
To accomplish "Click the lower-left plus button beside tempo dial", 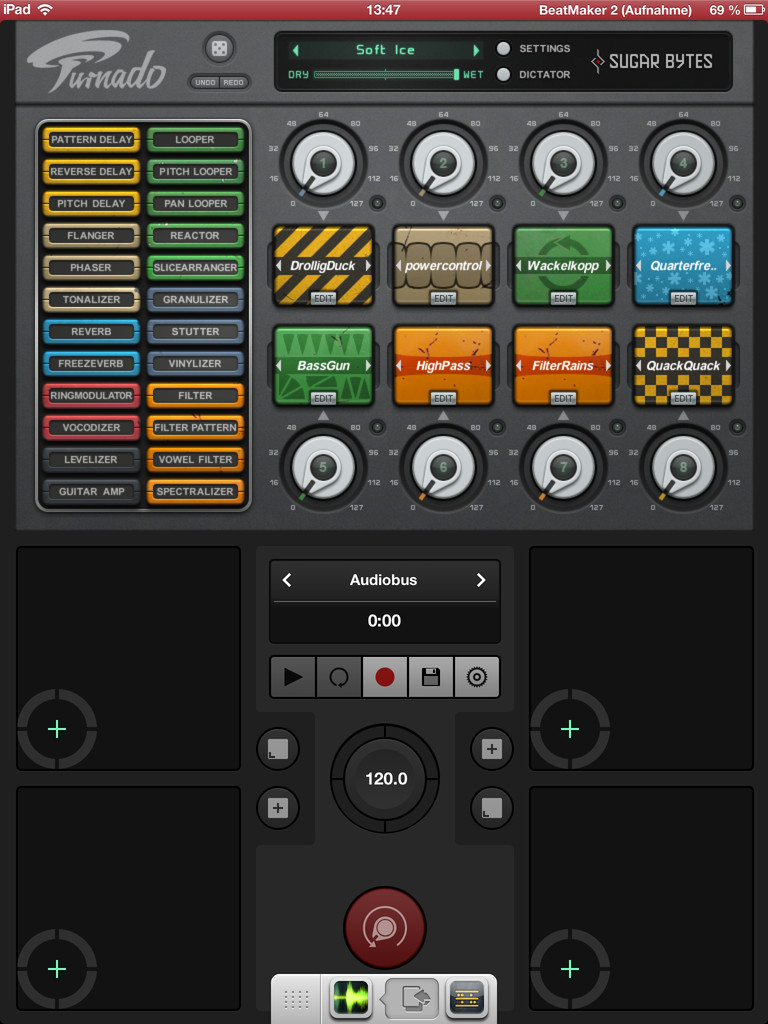I will point(278,808).
